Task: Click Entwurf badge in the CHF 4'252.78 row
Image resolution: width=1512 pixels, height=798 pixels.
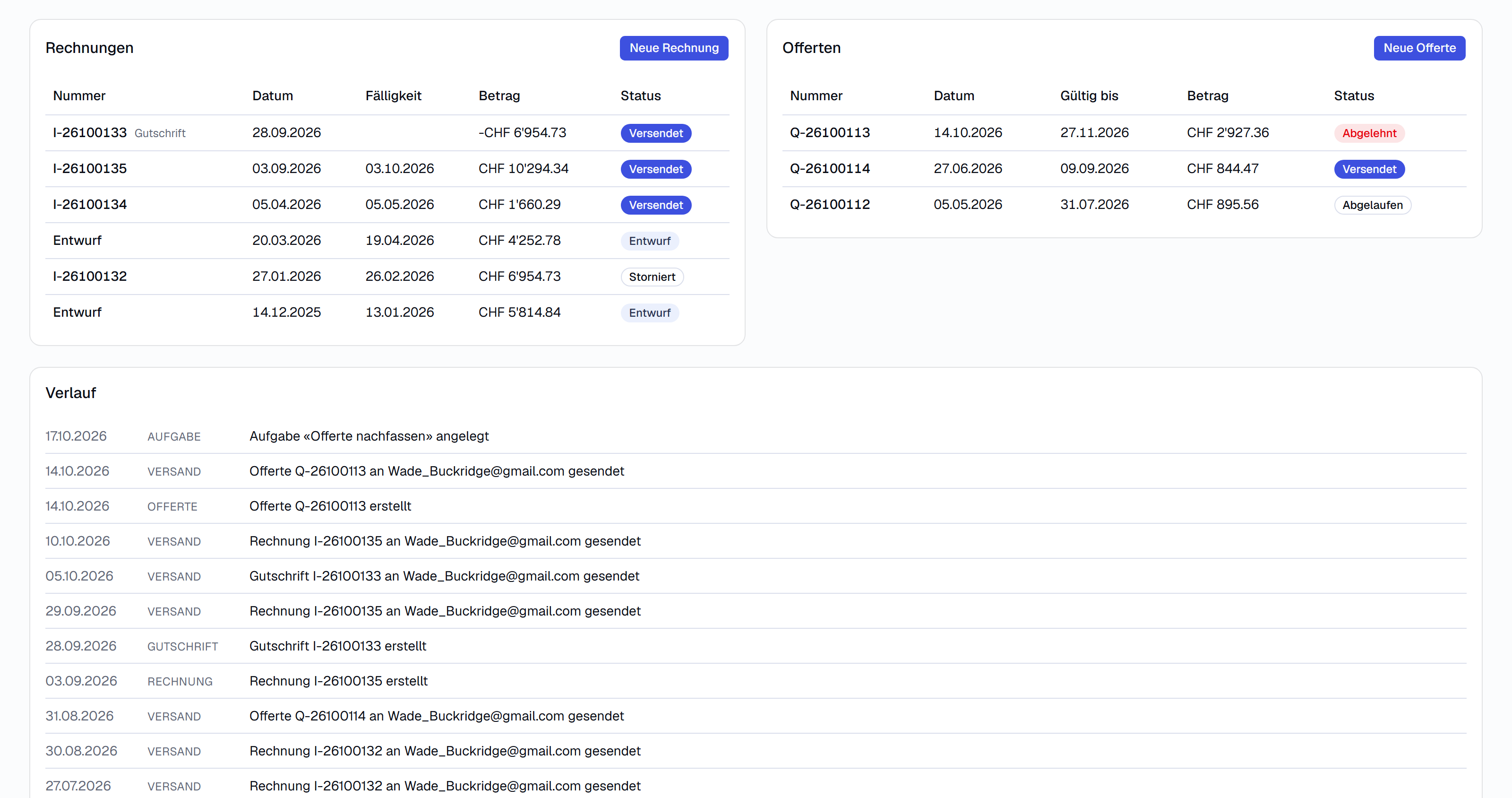Action: (x=649, y=241)
